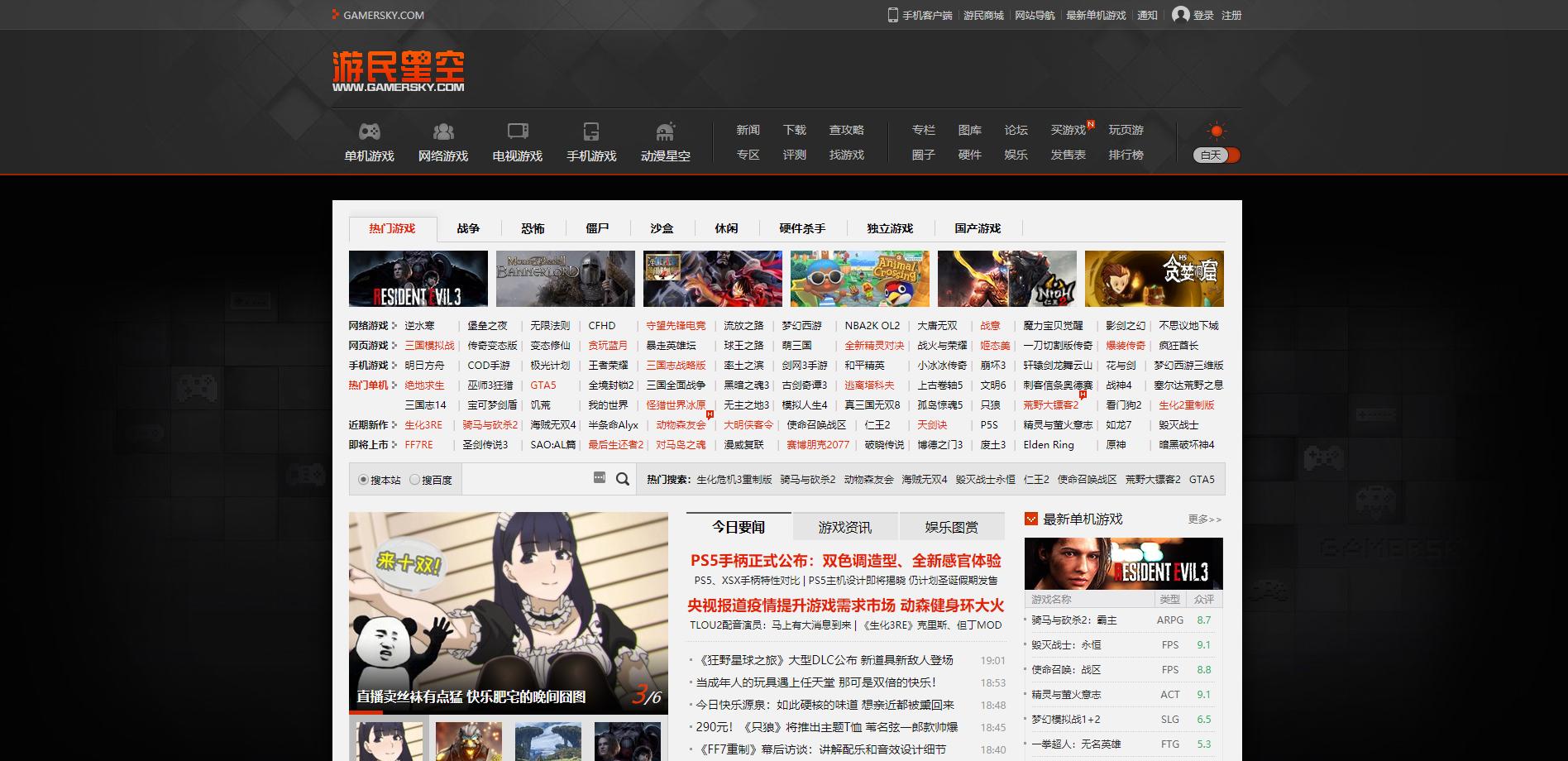The height and width of the screenshot is (761, 1568).
Task: Select the 搜百度 radio button
Action: pos(414,480)
